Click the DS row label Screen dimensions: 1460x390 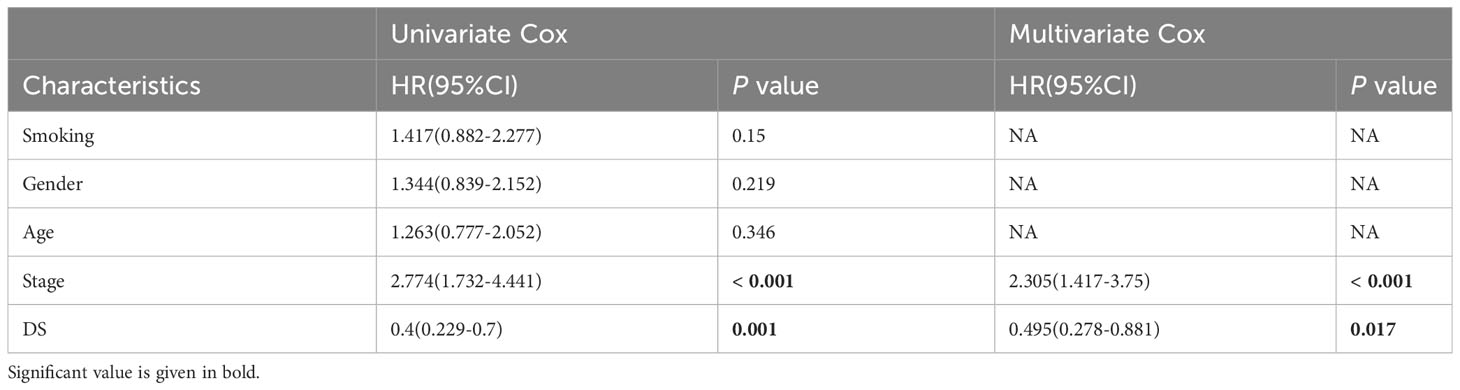tap(36, 329)
